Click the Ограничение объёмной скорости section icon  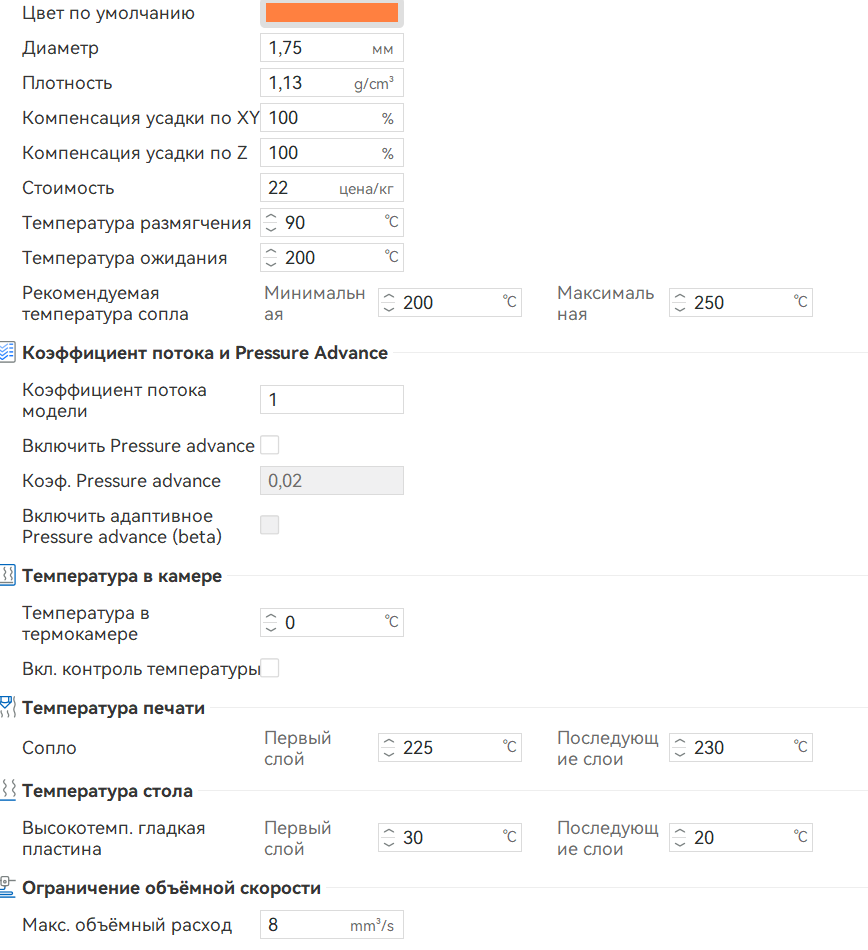click(7, 887)
